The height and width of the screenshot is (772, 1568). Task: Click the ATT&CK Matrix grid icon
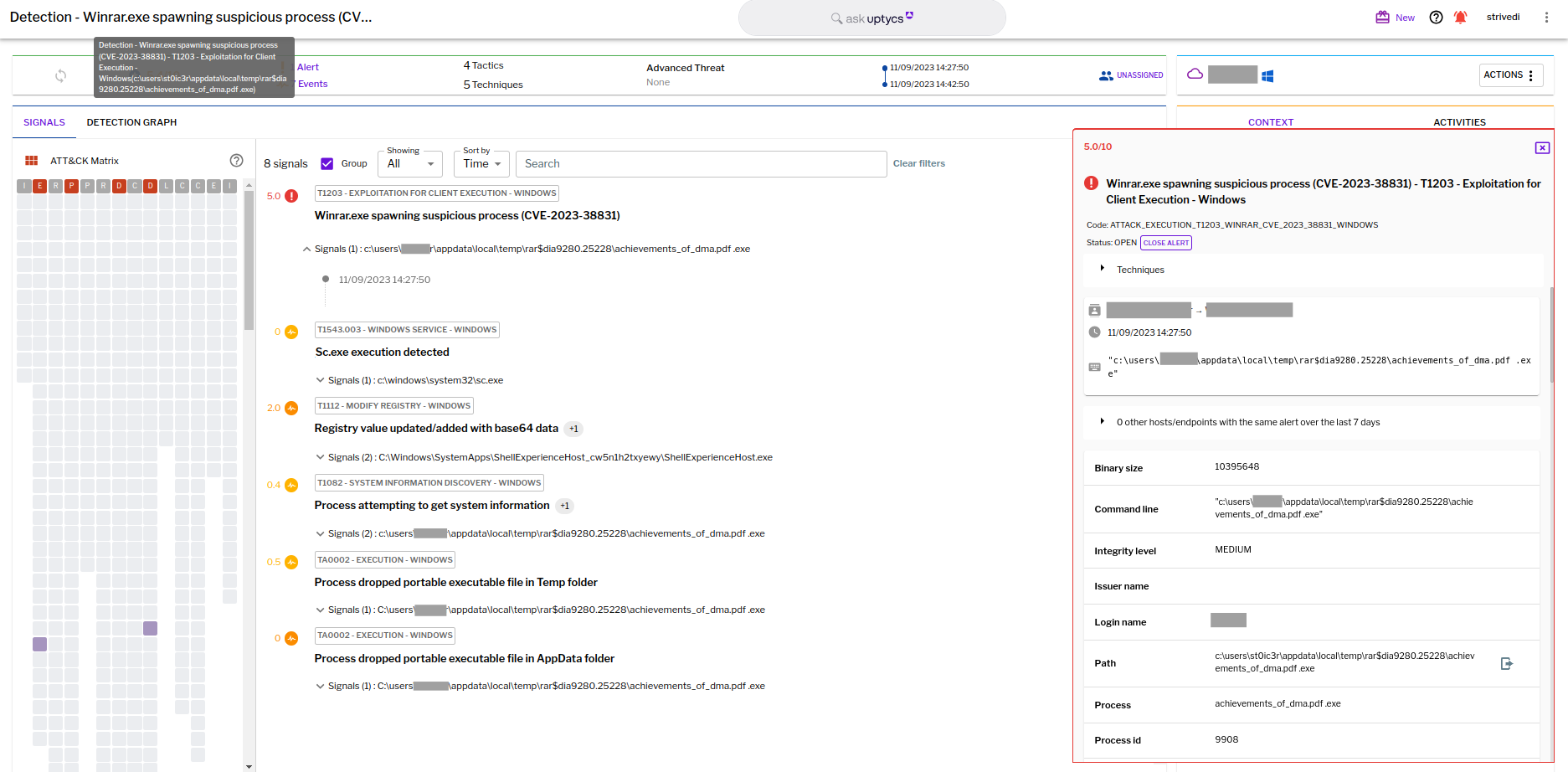[x=32, y=159]
